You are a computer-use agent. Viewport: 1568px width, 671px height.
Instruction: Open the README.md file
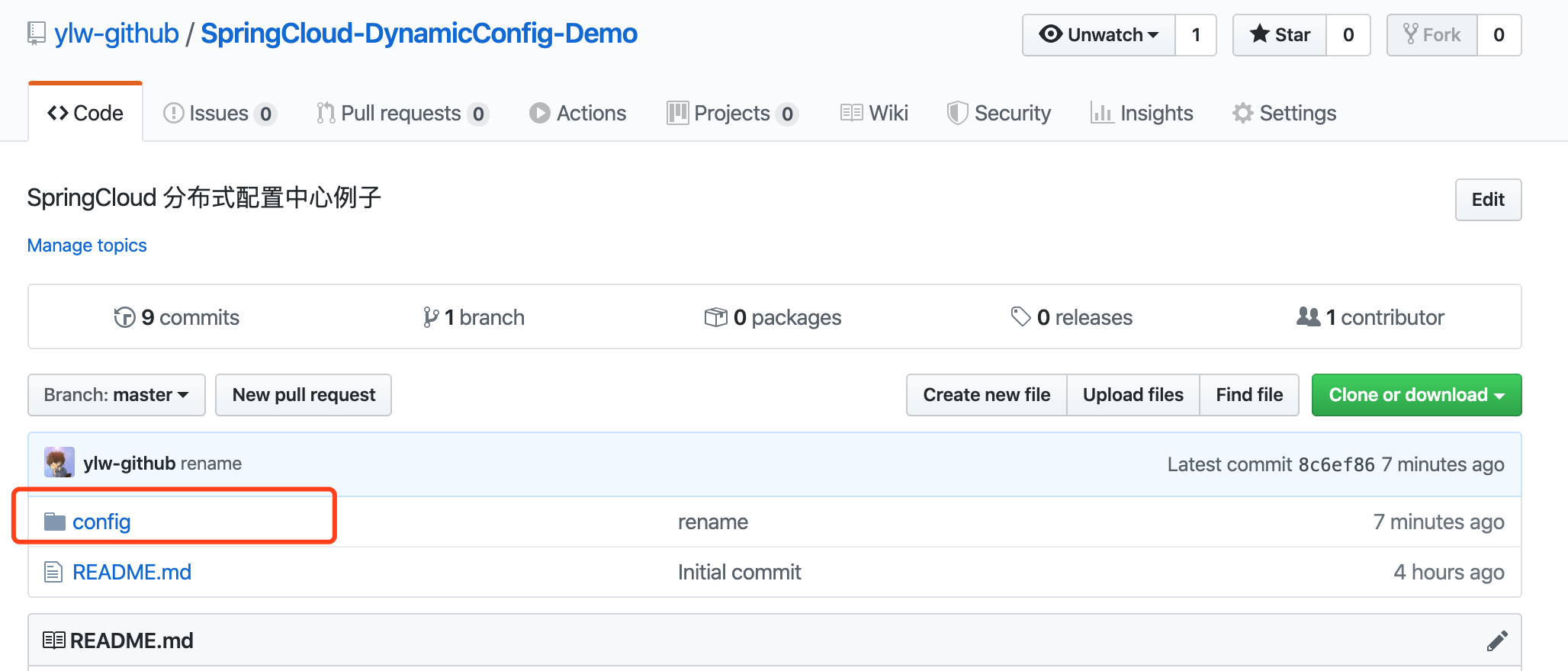(x=132, y=572)
